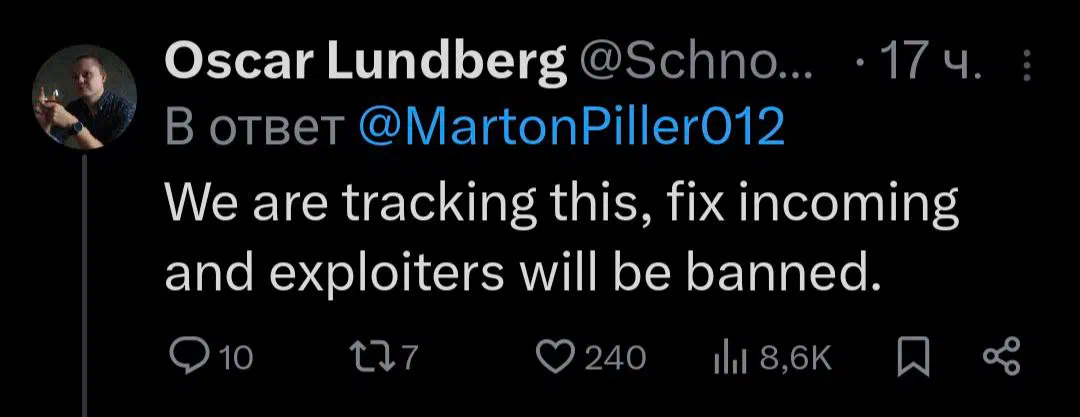Click the views count 8,6K
The width and height of the screenshot is (1080, 417).
coord(796,359)
